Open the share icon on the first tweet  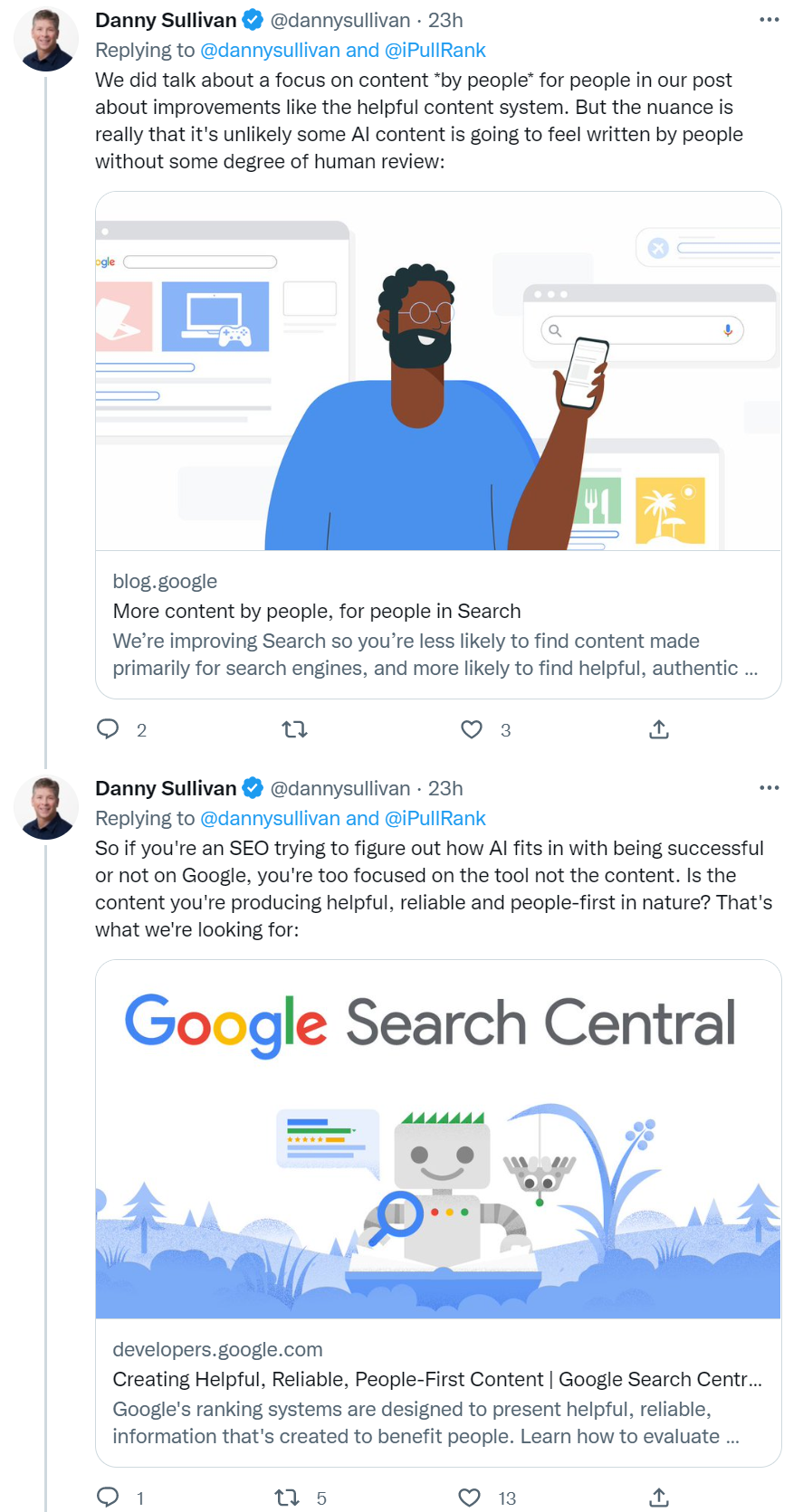point(658,729)
